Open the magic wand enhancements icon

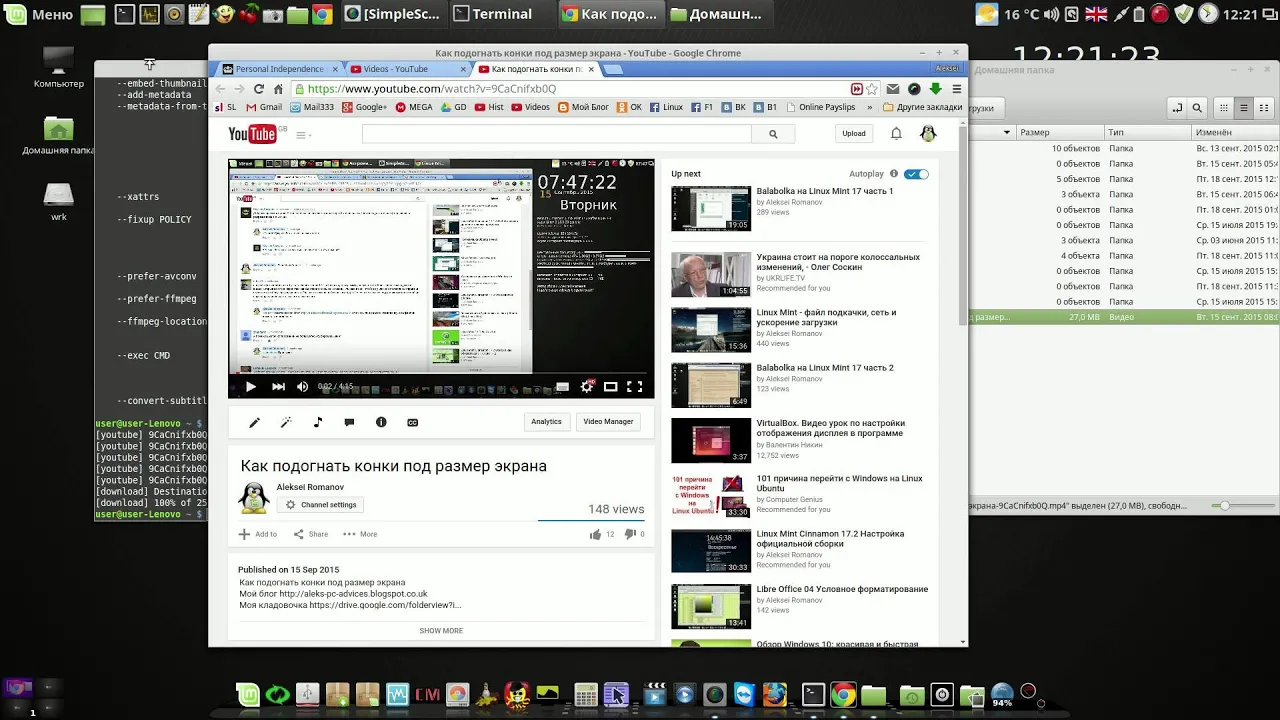coord(286,422)
